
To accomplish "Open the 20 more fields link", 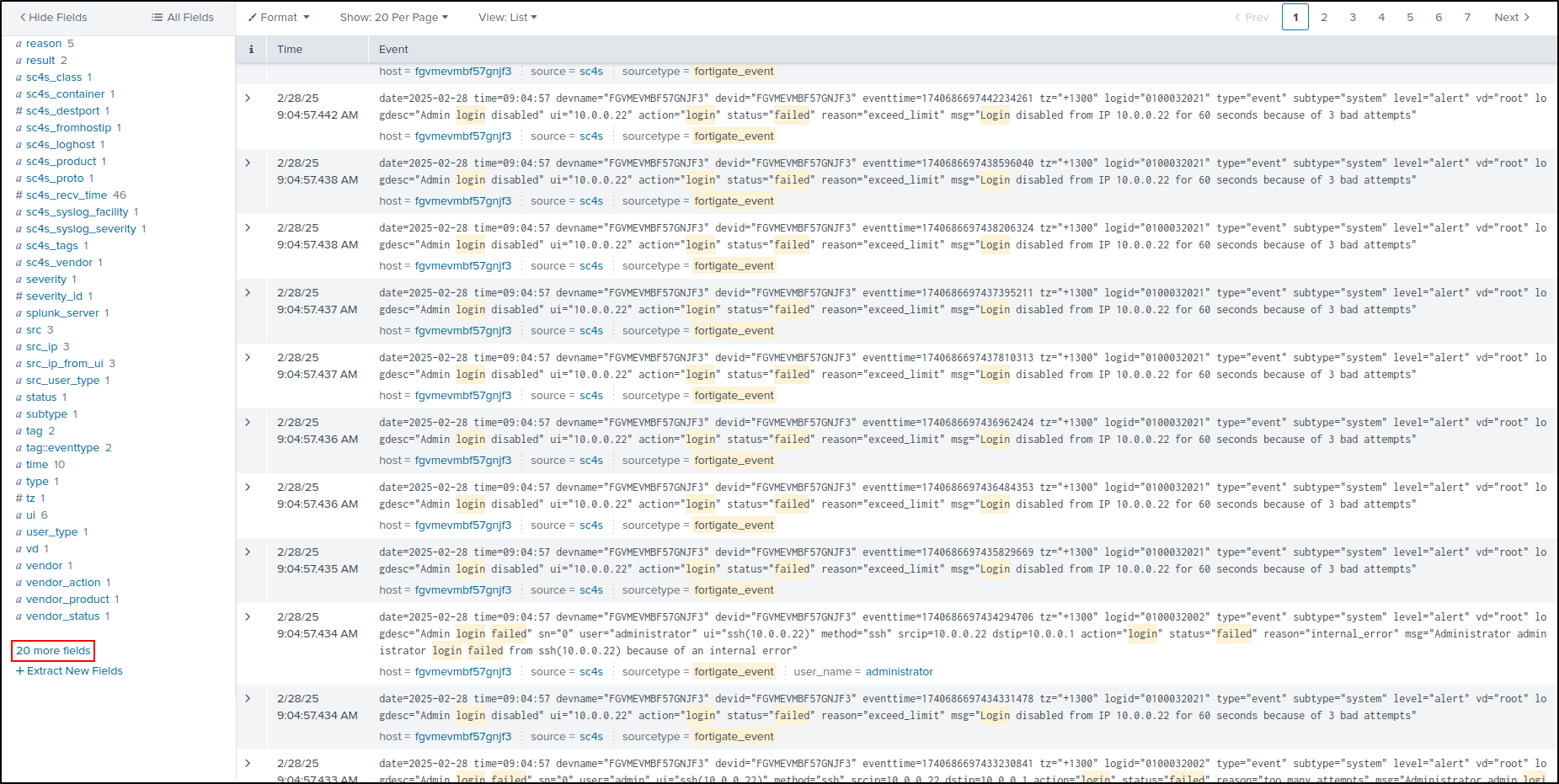I will 53,651.
